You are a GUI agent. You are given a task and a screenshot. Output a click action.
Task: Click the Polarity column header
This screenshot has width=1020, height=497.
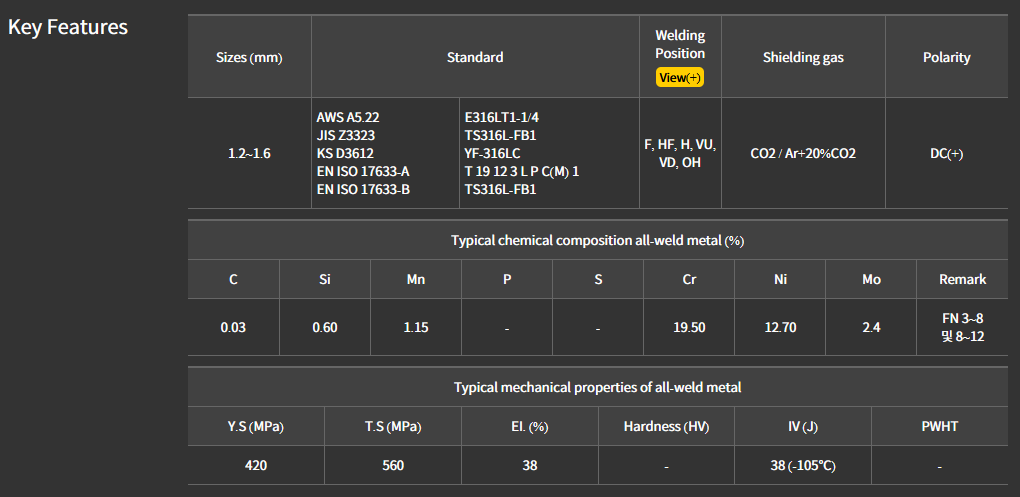tap(946, 57)
